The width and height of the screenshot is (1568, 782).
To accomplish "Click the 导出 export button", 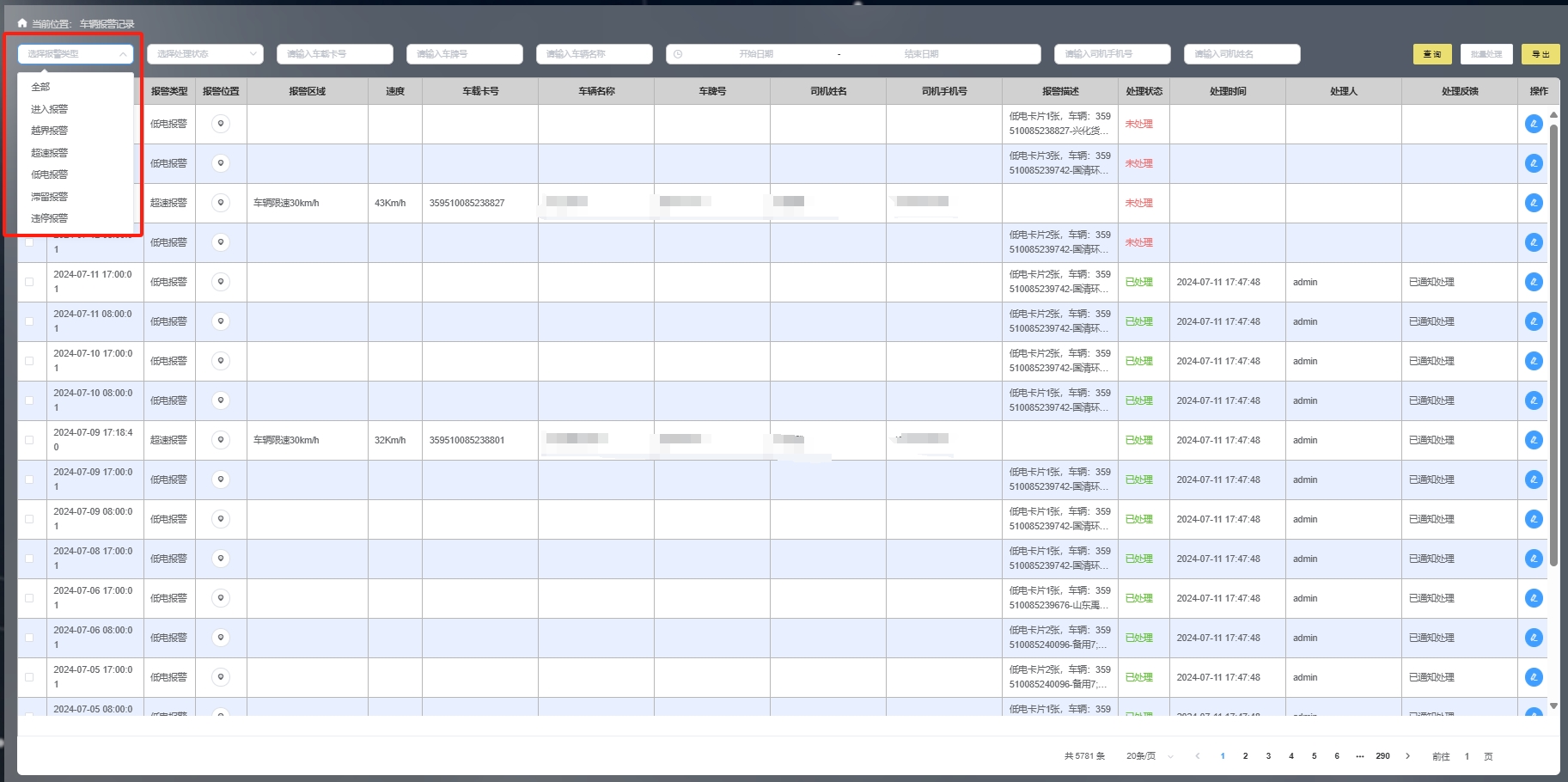I will coord(1541,54).
